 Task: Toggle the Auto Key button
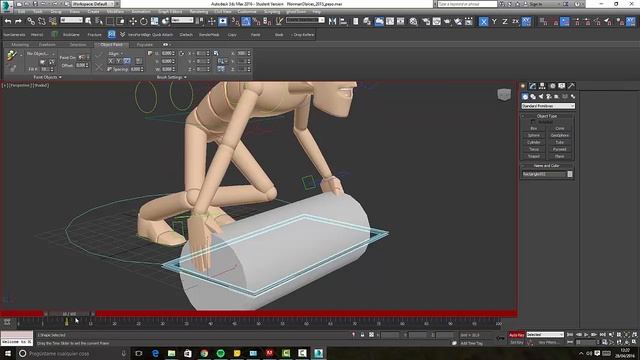pos(517,335)
